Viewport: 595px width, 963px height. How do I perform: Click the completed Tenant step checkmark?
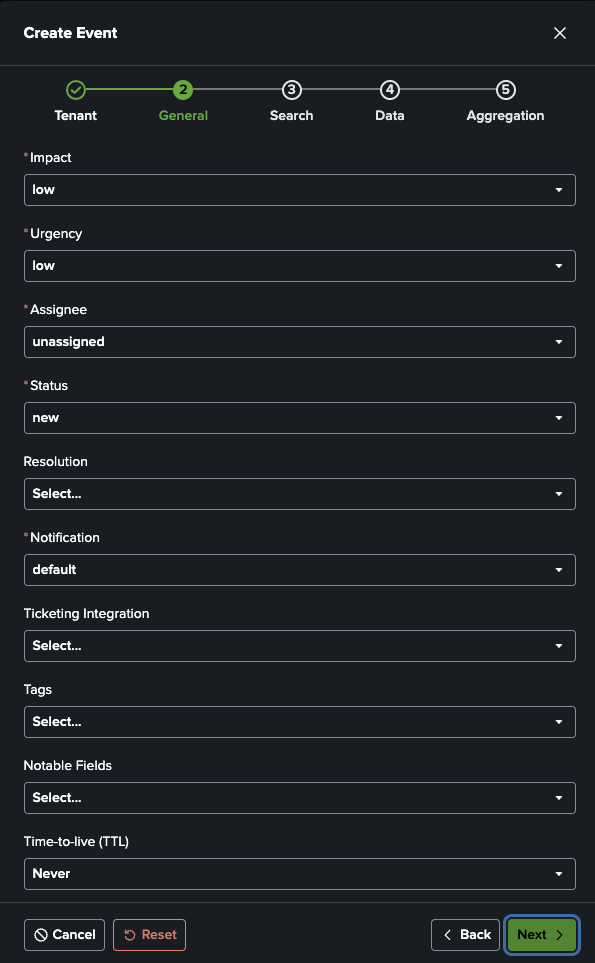(76, 89)
